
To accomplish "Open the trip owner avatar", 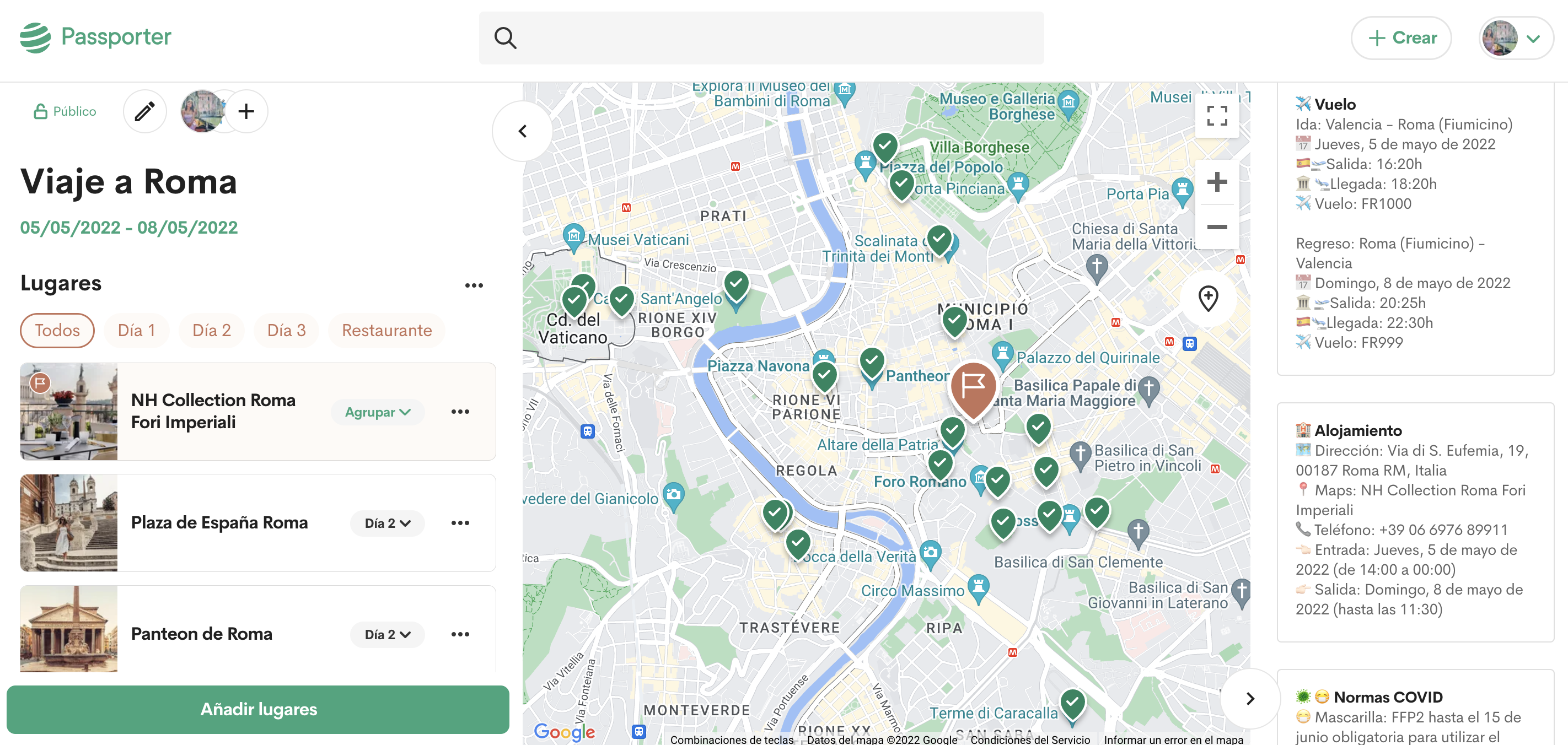I will pos(203,111).
